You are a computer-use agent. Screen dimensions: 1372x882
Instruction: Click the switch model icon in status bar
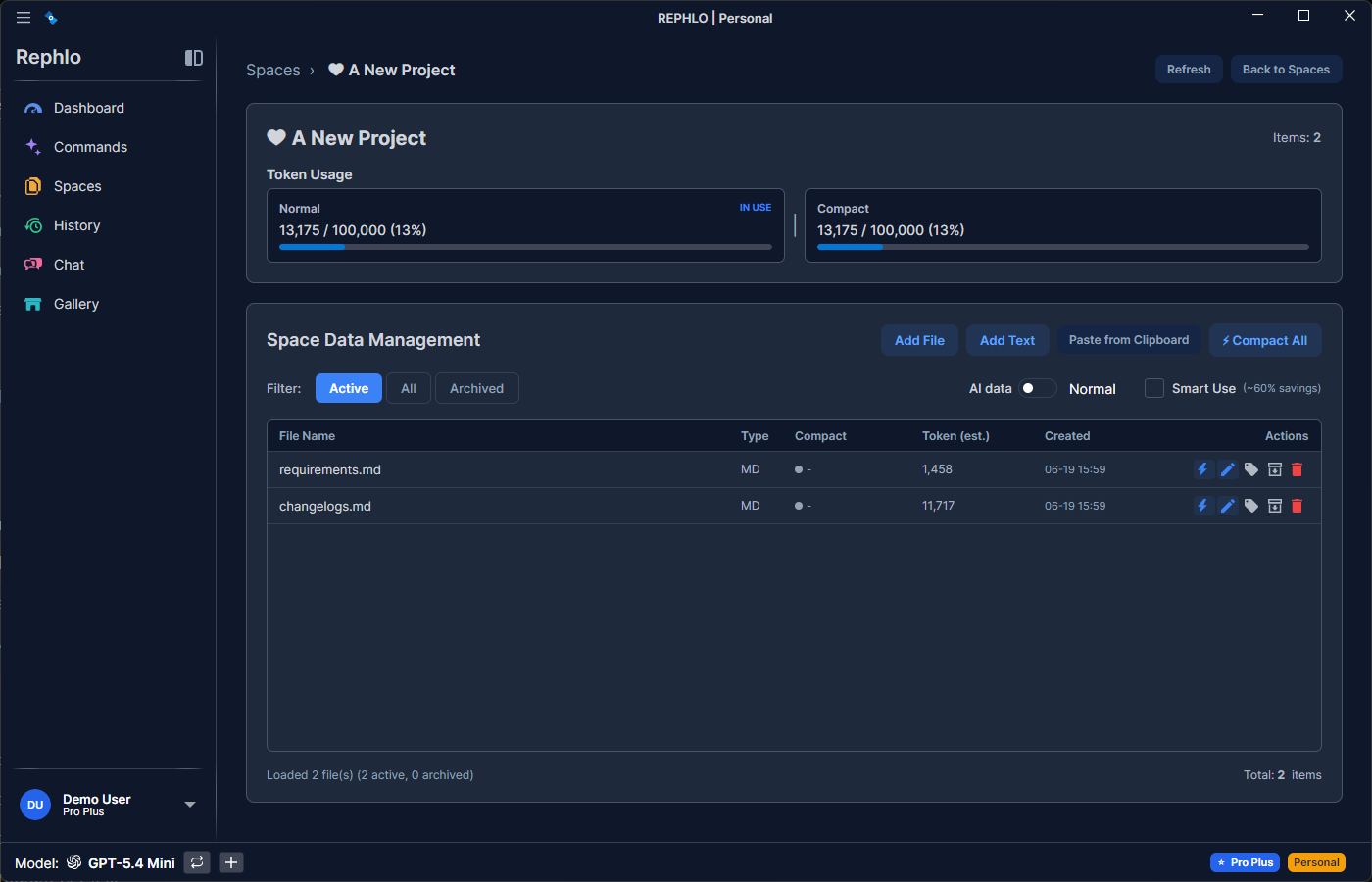(197, 862)
